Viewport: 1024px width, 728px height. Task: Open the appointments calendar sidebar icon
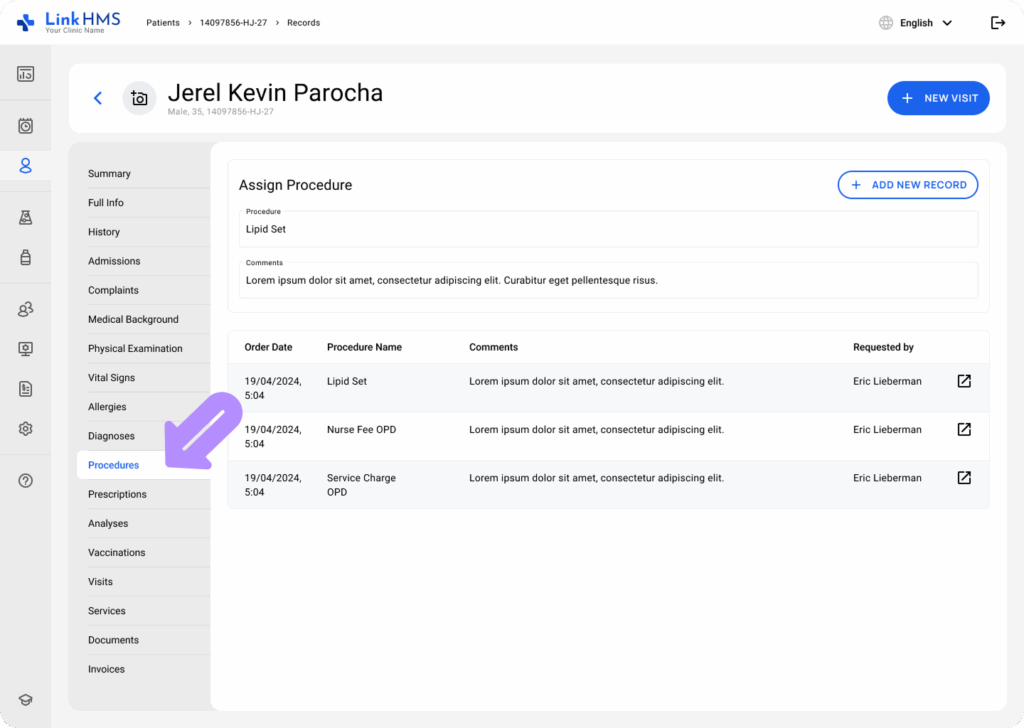click(25, 125)
